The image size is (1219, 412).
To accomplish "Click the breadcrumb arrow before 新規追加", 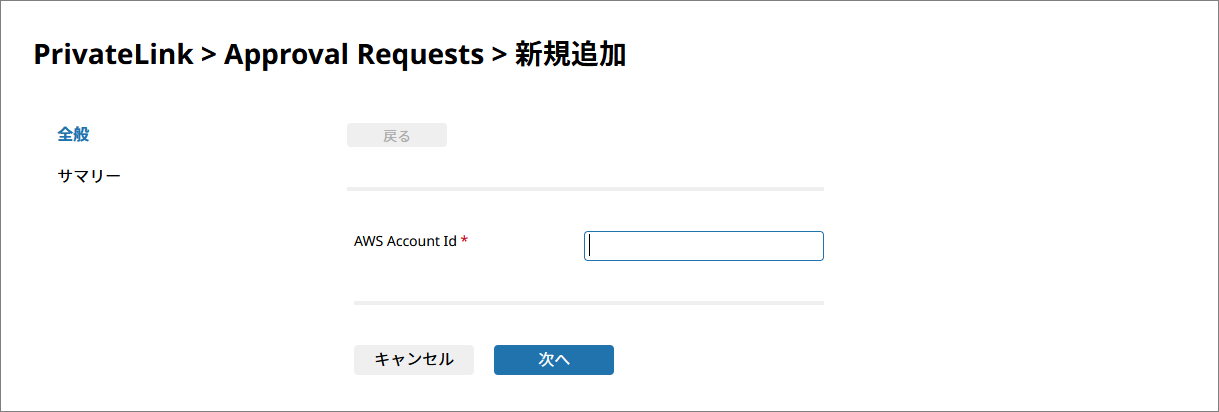I will [498, 55].
